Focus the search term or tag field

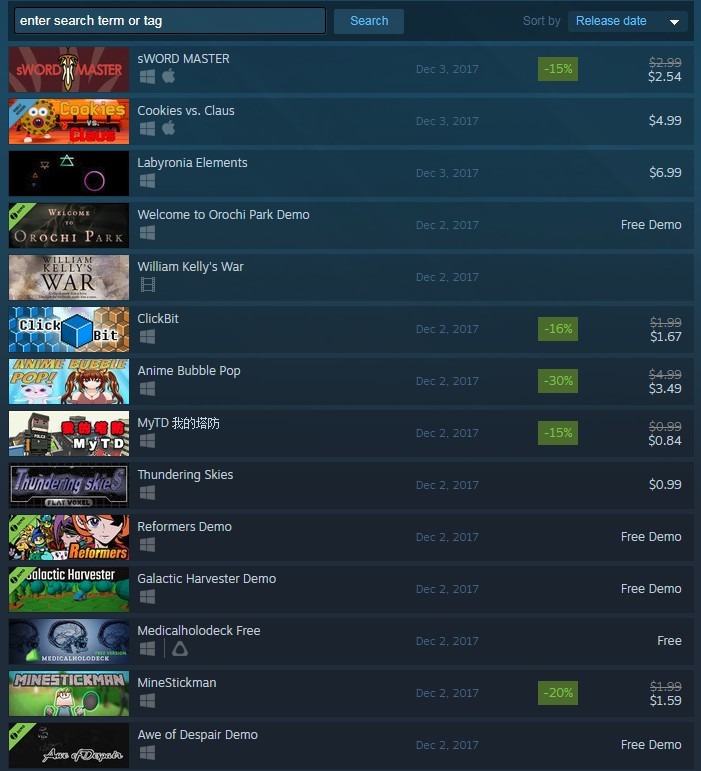tap(170, 21)
